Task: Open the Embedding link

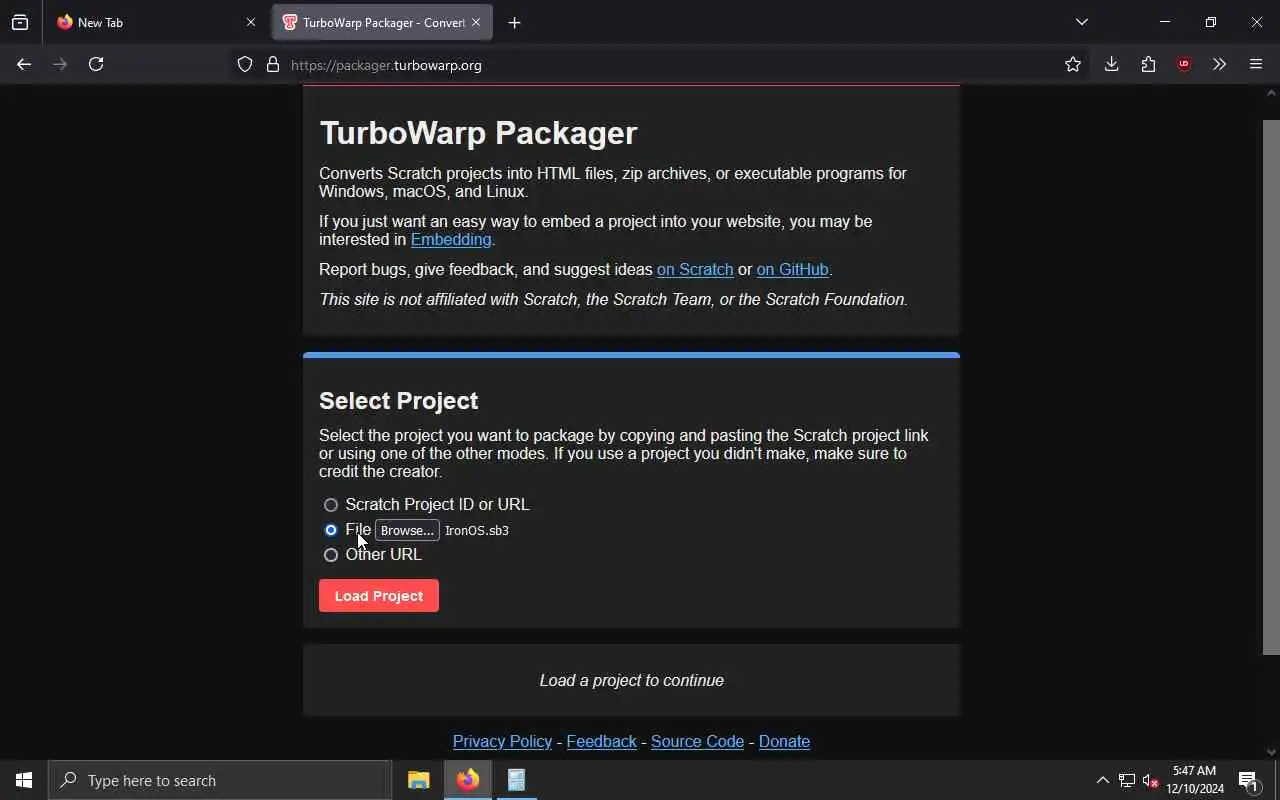Action: coord(451,240)
